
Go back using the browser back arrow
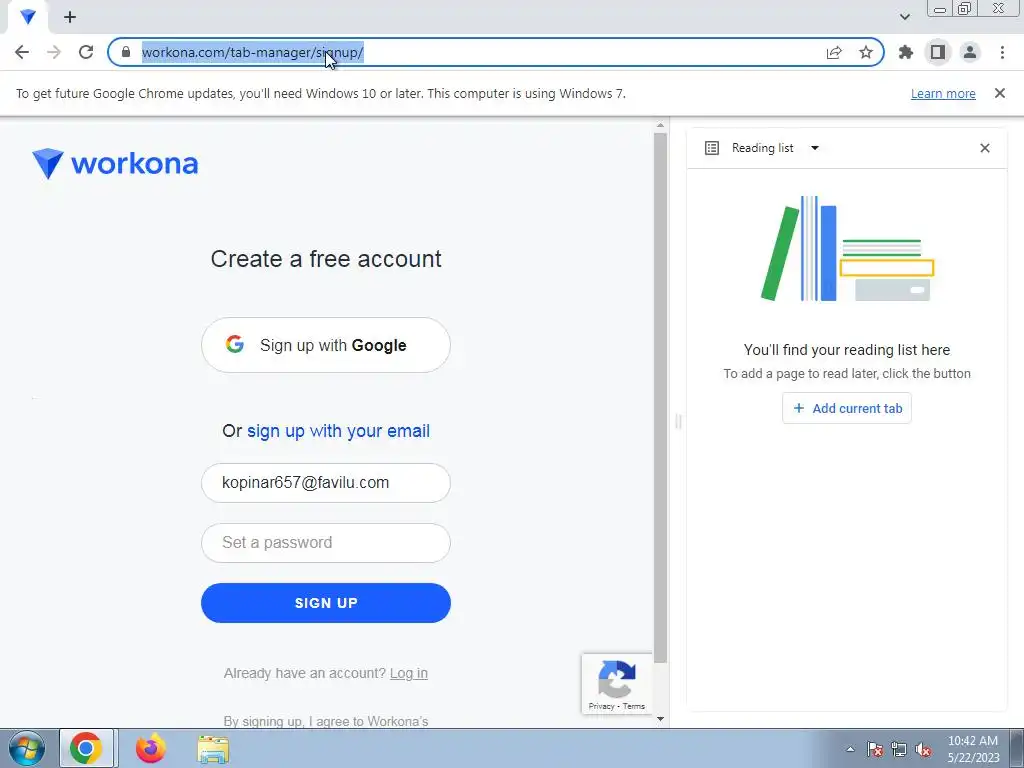(22, 52)
